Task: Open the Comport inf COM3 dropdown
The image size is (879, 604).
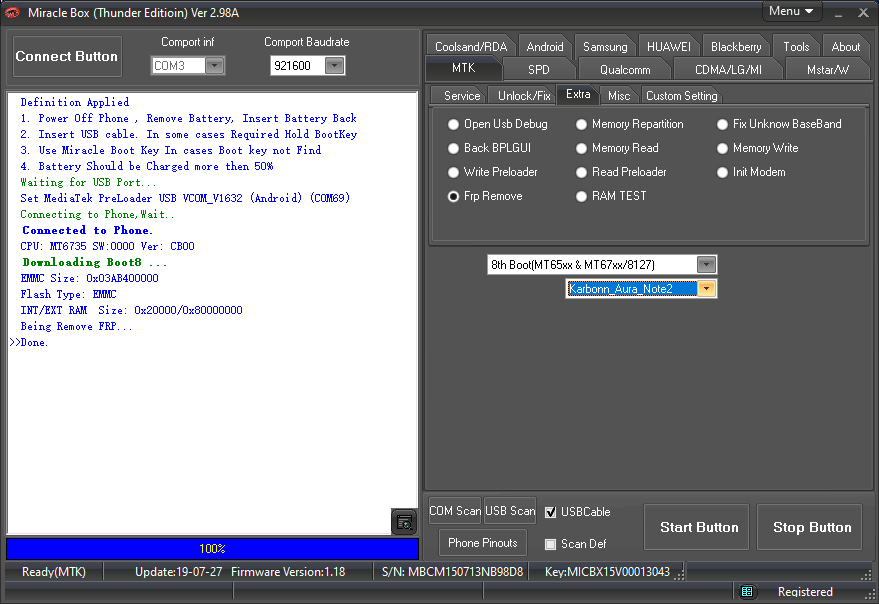Action: [x=214, y=66]
